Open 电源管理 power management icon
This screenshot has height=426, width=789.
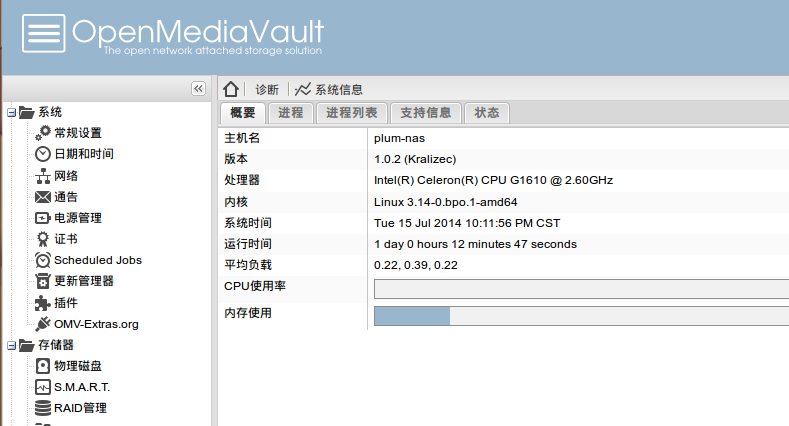point(43,218)
